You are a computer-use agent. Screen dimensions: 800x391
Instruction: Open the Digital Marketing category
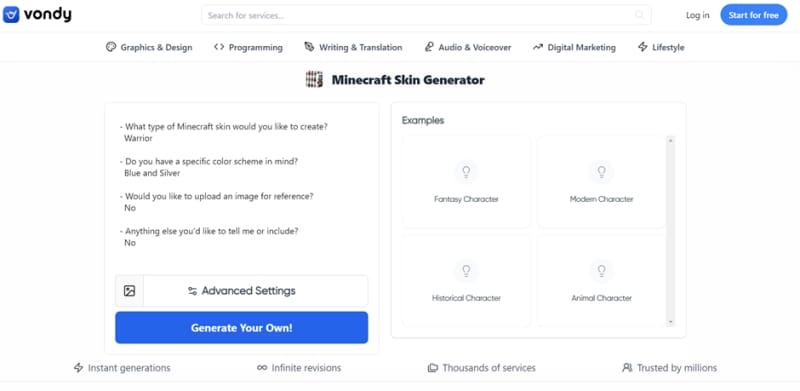574,47
